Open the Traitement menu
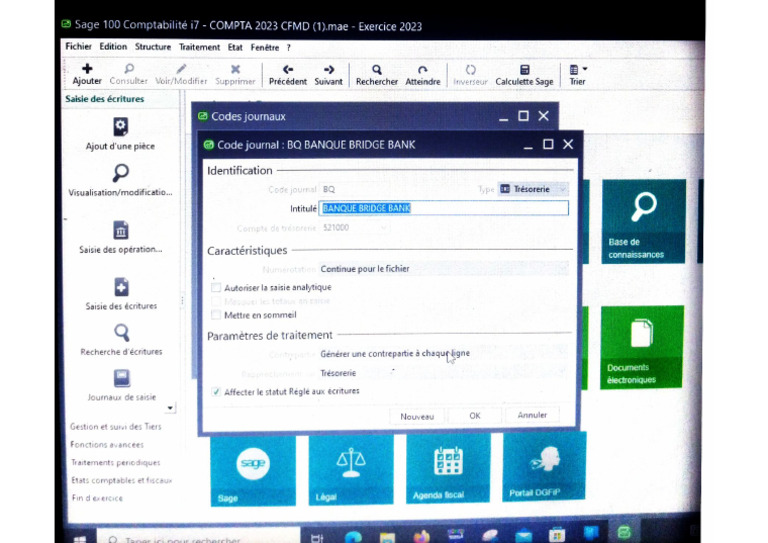Screen dimensions: 768x543 199,47
